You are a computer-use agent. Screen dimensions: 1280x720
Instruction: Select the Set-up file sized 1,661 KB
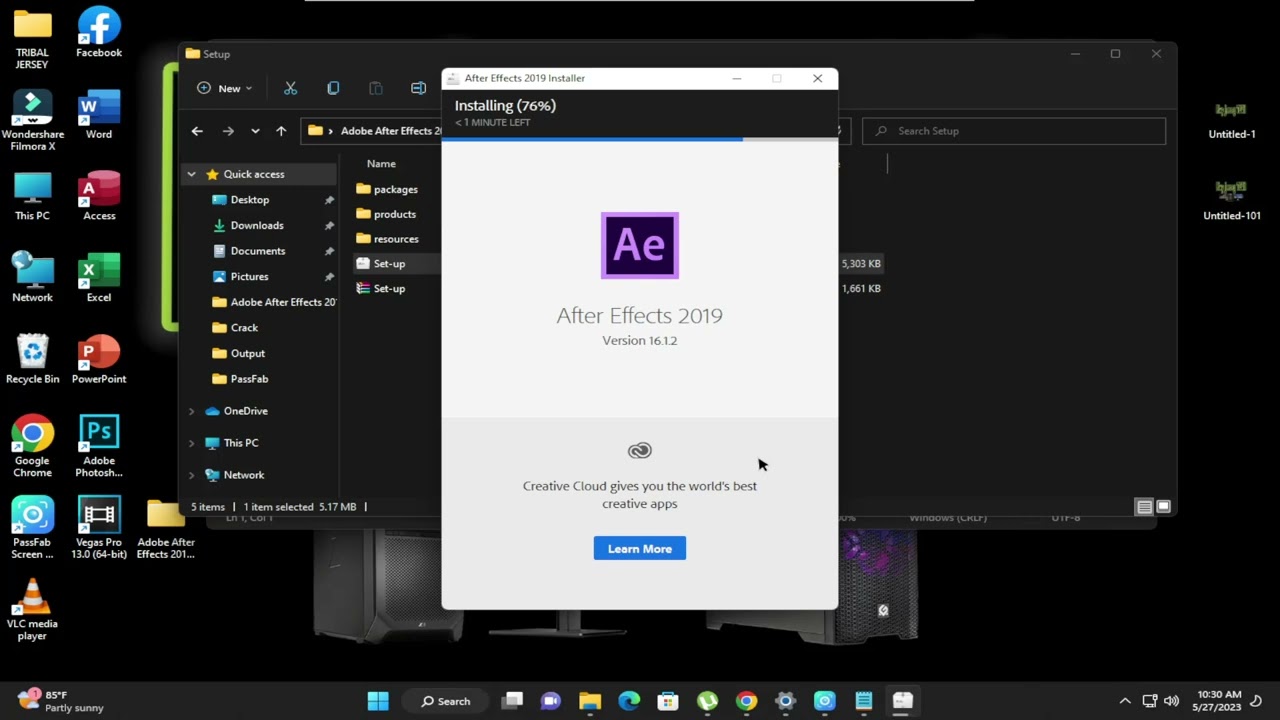[390, 289]
